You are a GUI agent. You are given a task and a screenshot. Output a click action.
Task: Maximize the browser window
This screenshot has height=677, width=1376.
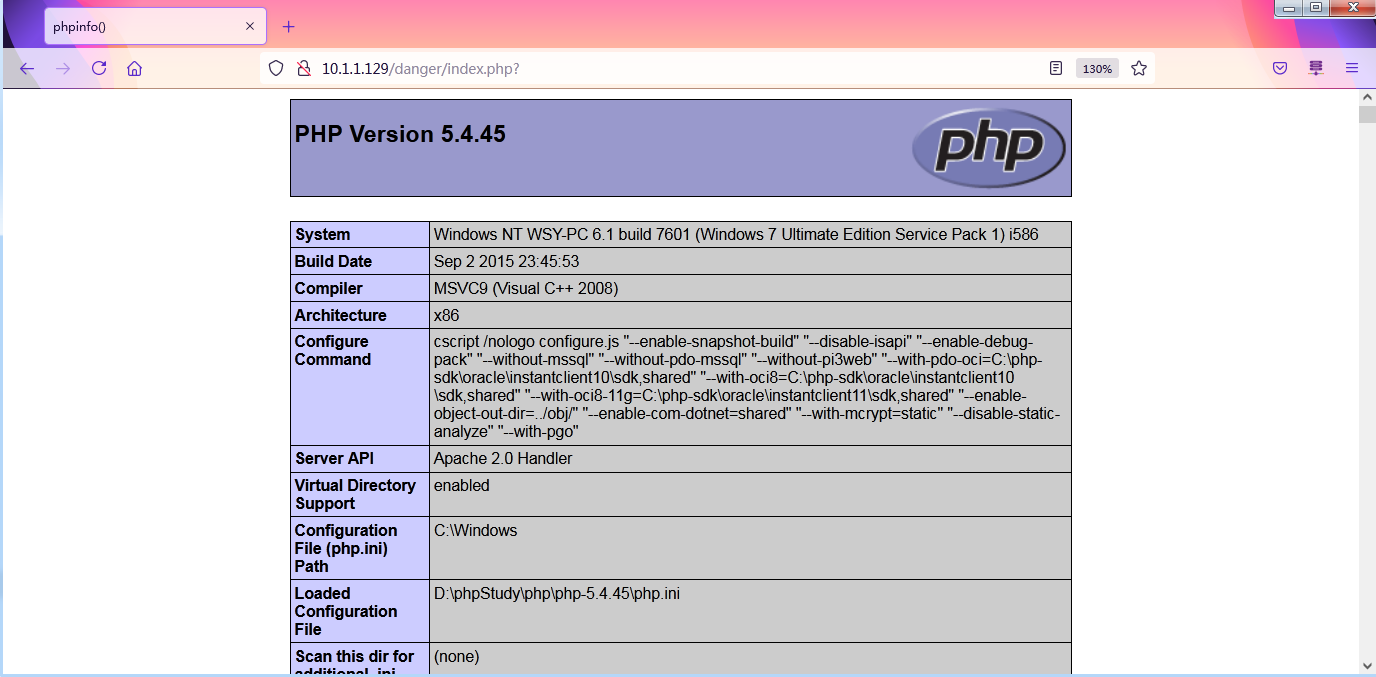(x=1315, y=8)
